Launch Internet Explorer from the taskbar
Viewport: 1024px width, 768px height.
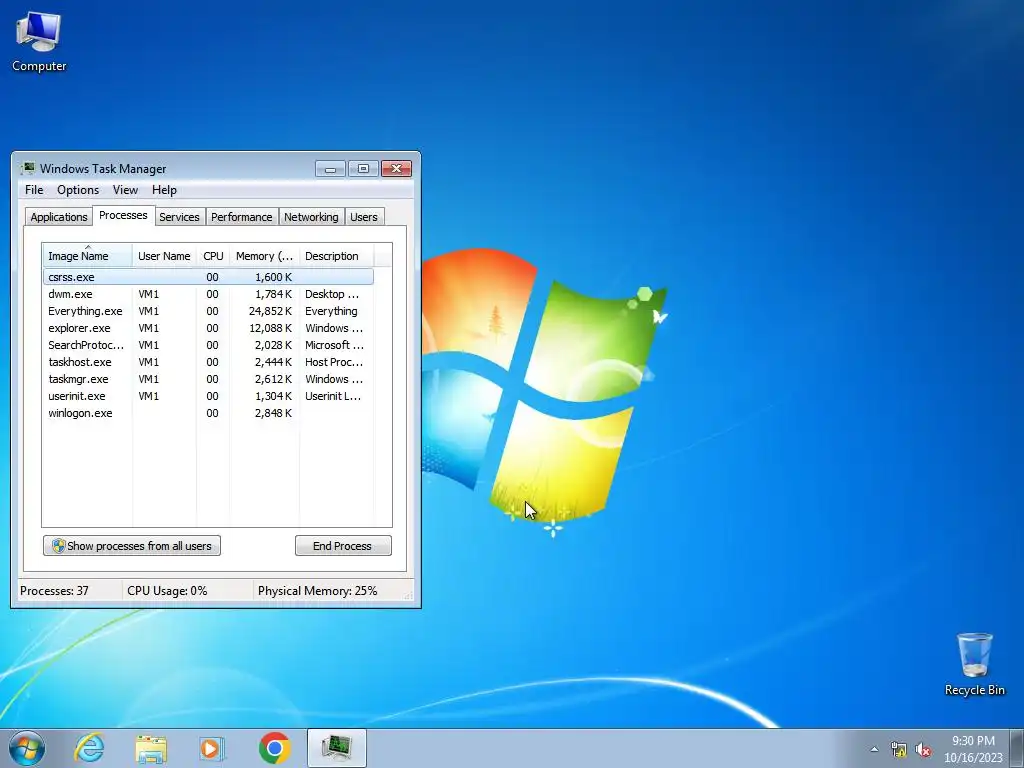coord(89,748)
